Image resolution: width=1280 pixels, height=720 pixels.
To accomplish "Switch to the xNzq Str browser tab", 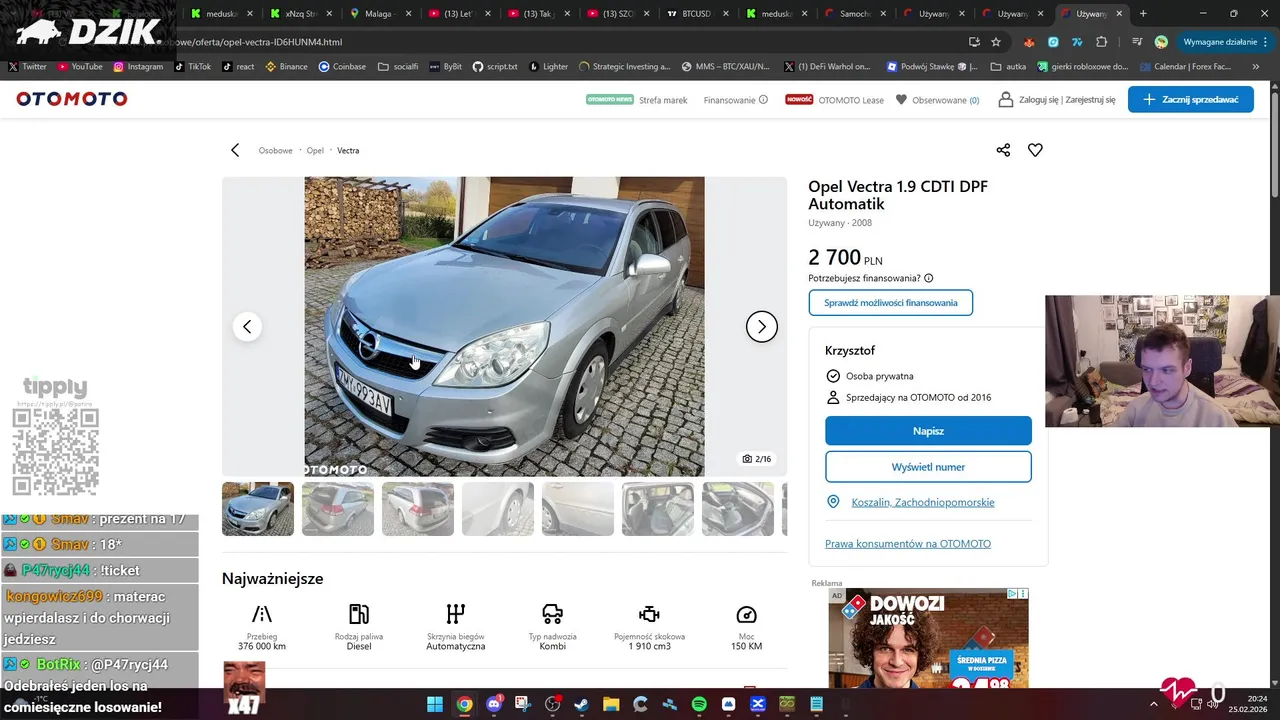I will (x=300, y=14).
